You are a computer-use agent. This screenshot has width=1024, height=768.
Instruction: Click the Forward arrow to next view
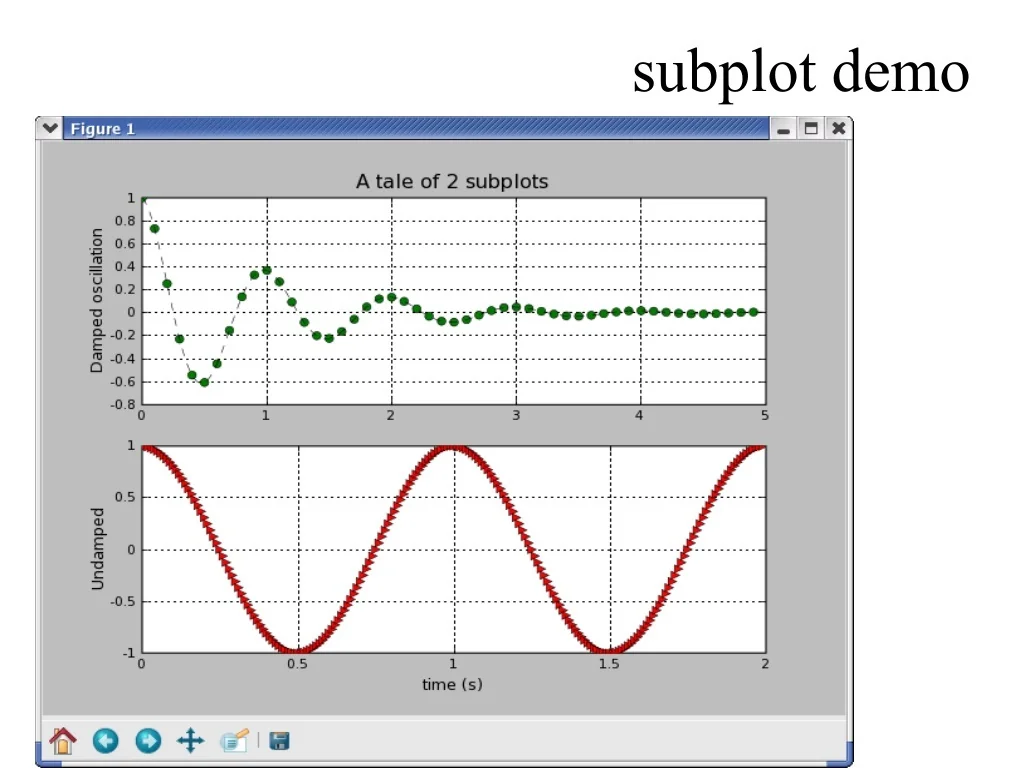148,741
